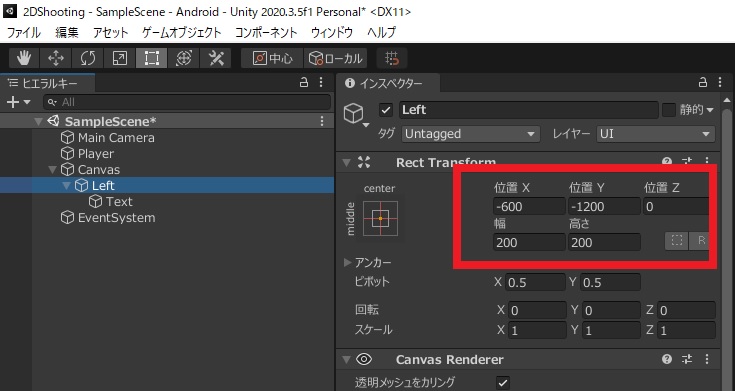The width and height of the screenshot is (735, 391).
Task: Select the Transform tool
Action: tap(183, 58)
